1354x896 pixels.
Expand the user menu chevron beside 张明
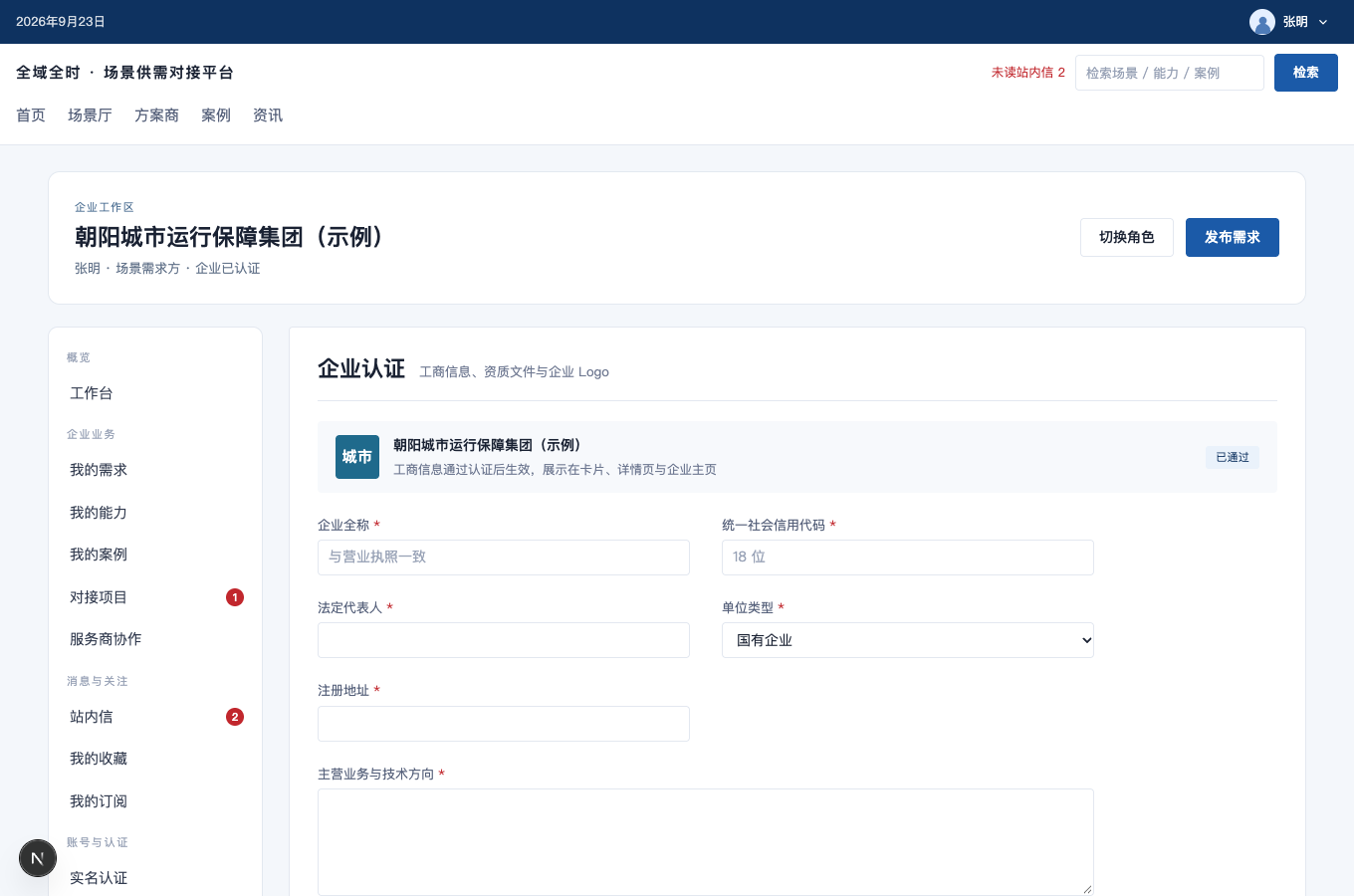1323,22
